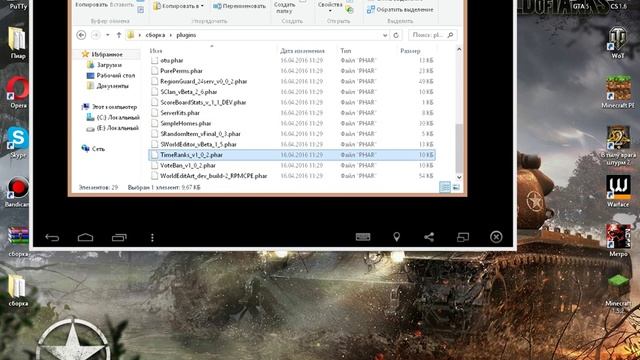The image size is (640, 360).
Task: Click plugins in the address breadcrumb
Action: [186, 35]
